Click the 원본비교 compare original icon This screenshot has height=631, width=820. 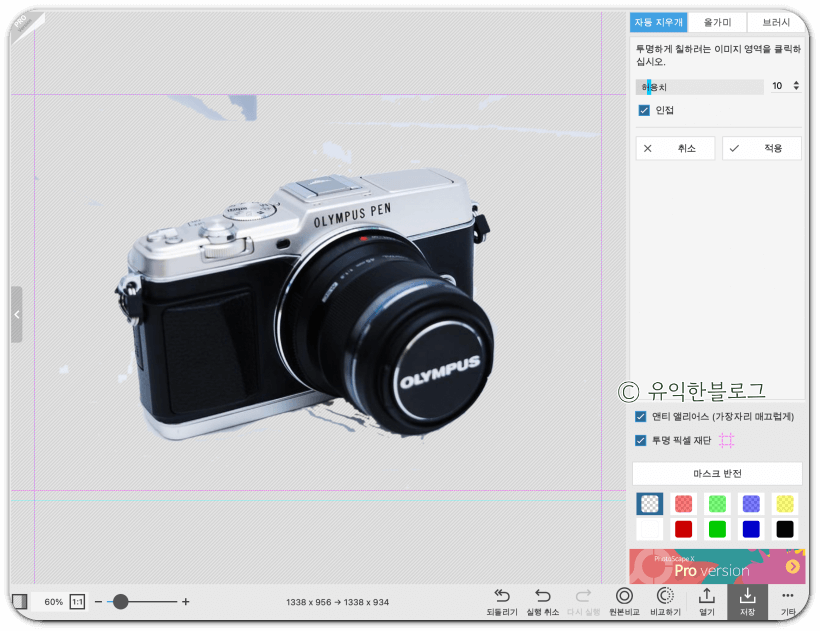(x=624, y=602)
